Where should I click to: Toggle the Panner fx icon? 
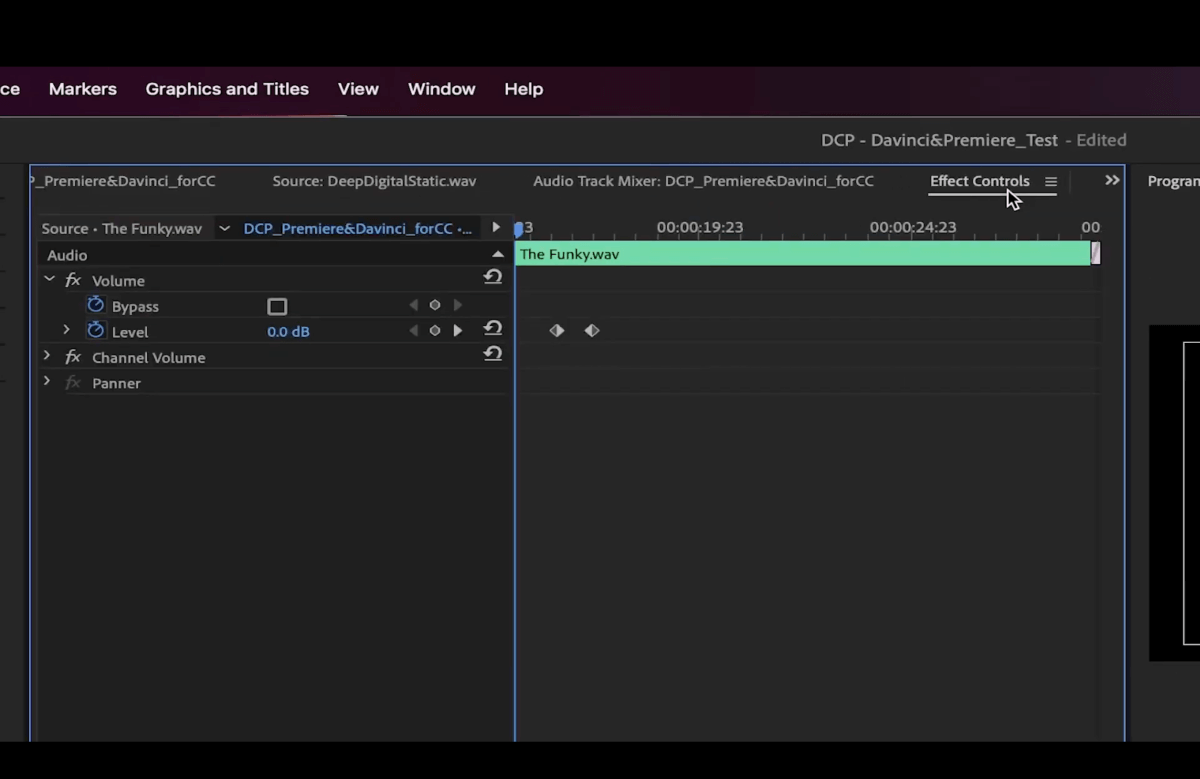click(x=73, y=383)
